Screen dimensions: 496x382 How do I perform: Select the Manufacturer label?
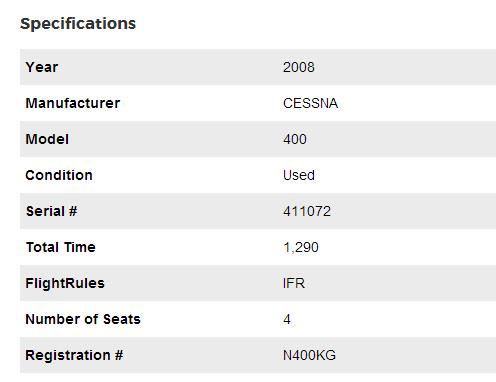[x=73, y=103]
